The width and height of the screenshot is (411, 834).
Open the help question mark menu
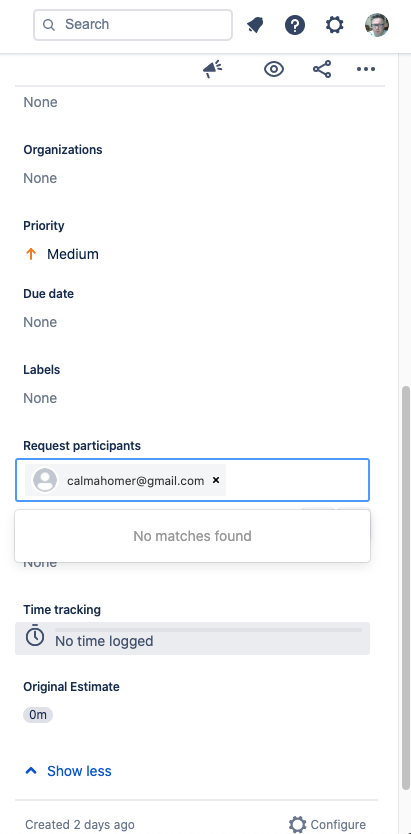(295, 25)
